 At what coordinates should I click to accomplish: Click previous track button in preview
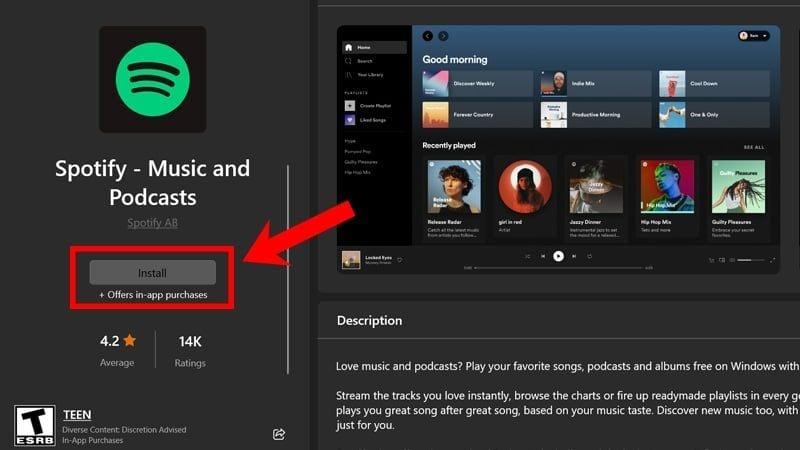pyautogui.click(x=543, y=256)
